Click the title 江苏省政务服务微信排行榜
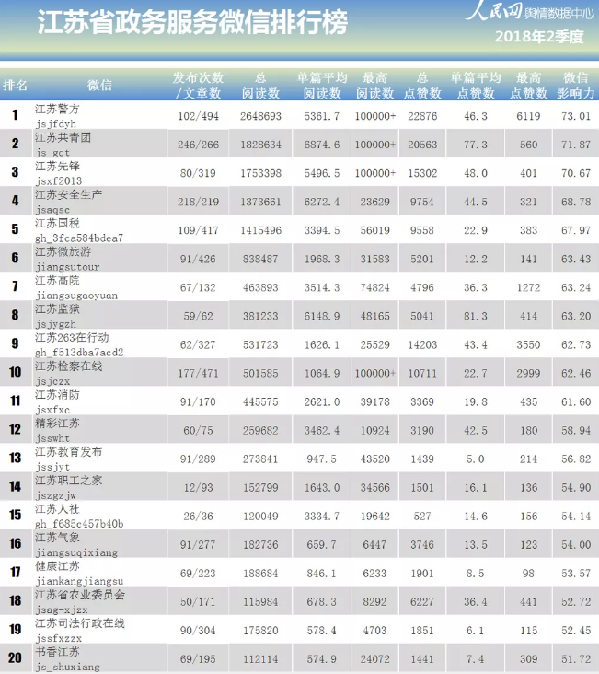Viewport: 599px width, 674px height. pyautogui.click(x=193, y=22)
